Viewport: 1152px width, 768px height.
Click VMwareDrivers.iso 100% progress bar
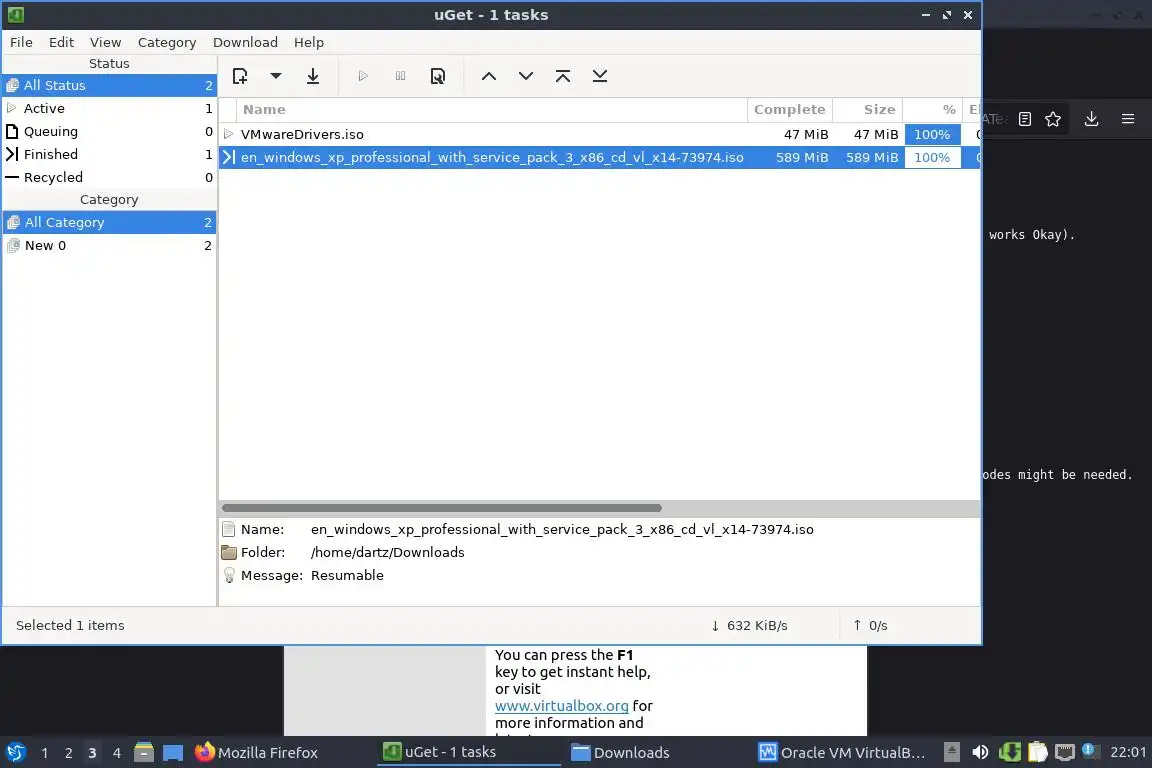[932, 134]
